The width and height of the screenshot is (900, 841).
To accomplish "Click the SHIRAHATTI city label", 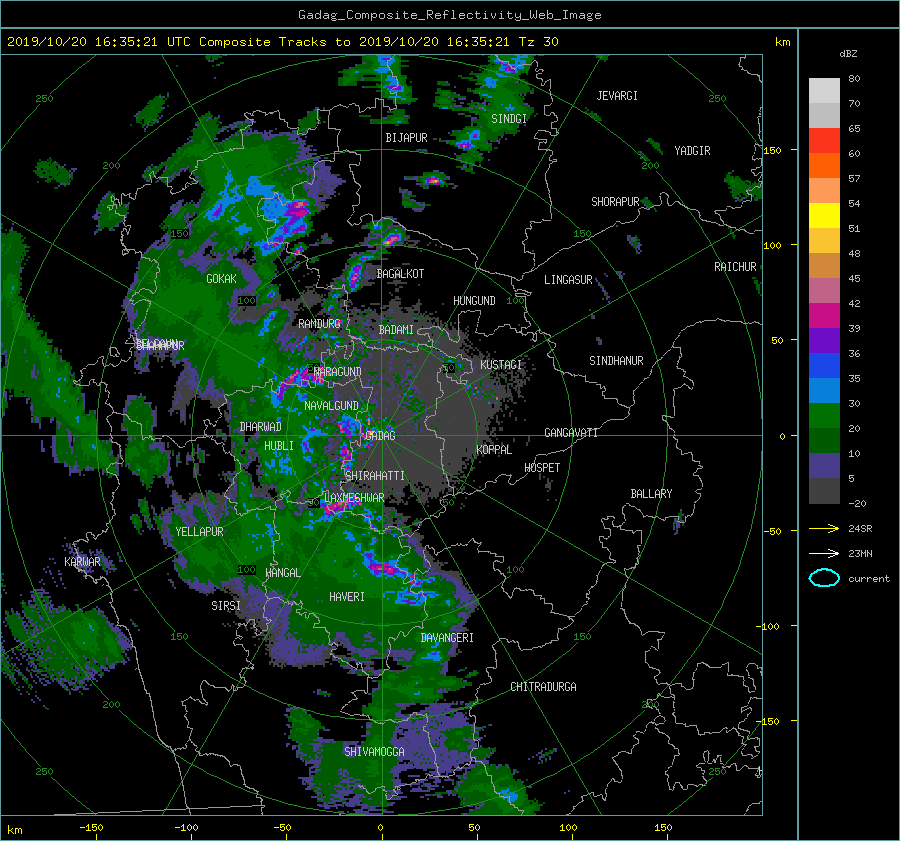I will coord(375,476).
